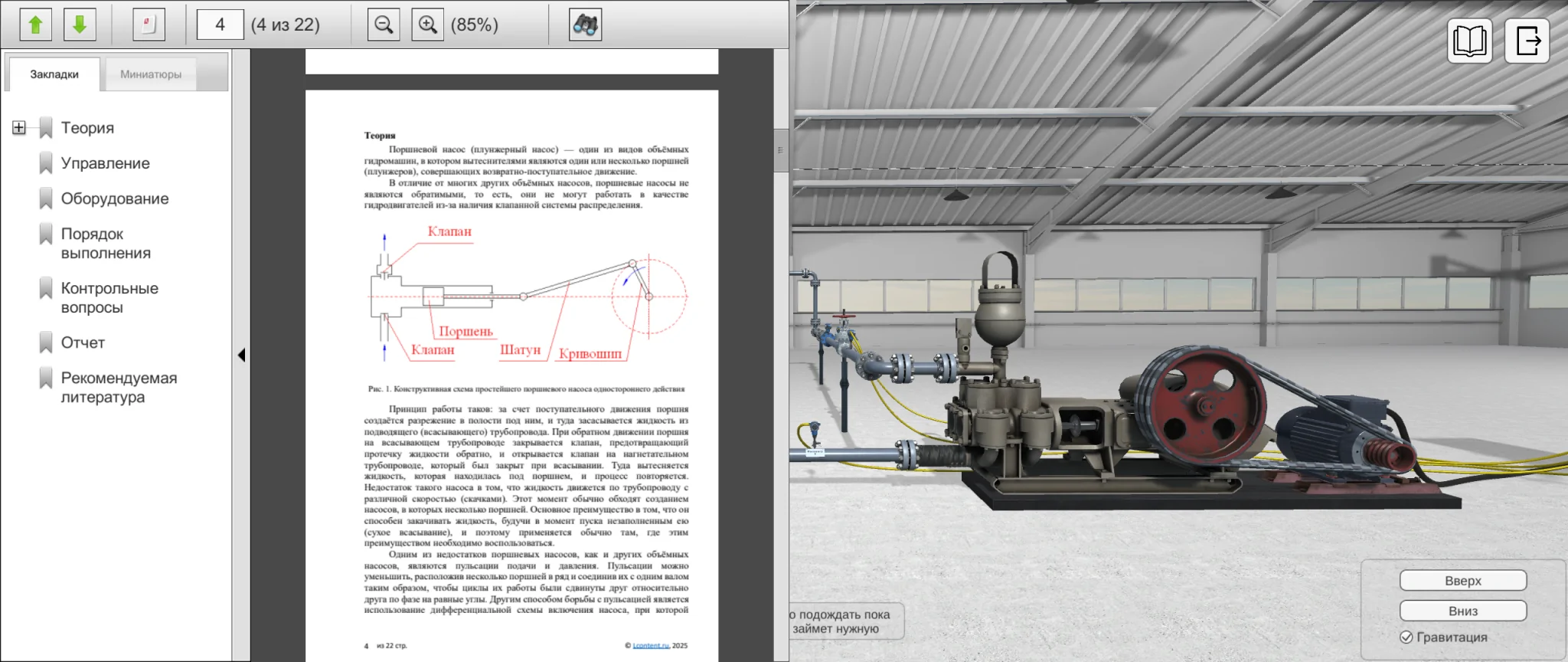Image resolution: width=1568 pixels, height=662 pixels.
Task: Open the Контрольные вопросы bookmark
Action: 109,298
